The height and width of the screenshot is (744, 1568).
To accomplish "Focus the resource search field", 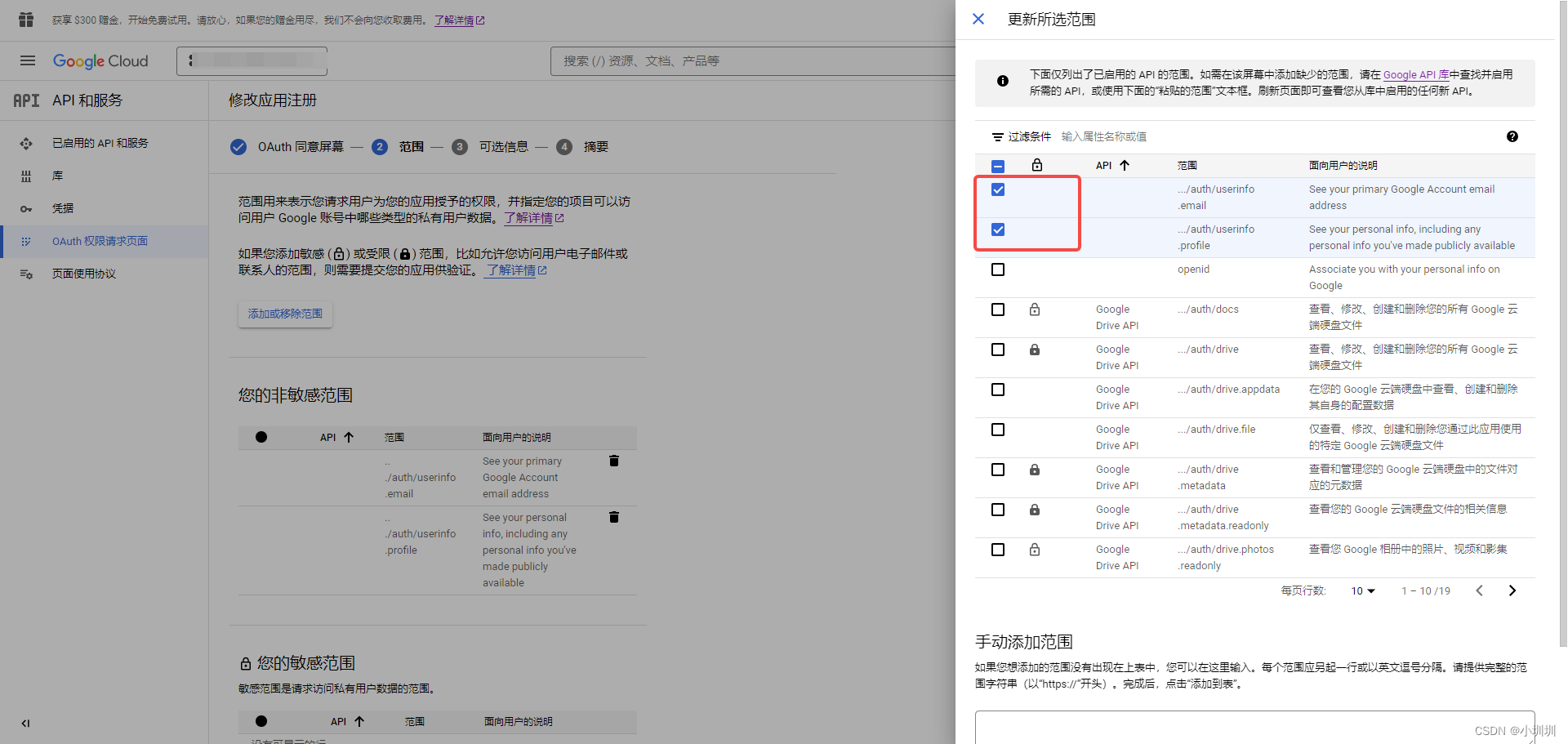I will pos(751,61).
